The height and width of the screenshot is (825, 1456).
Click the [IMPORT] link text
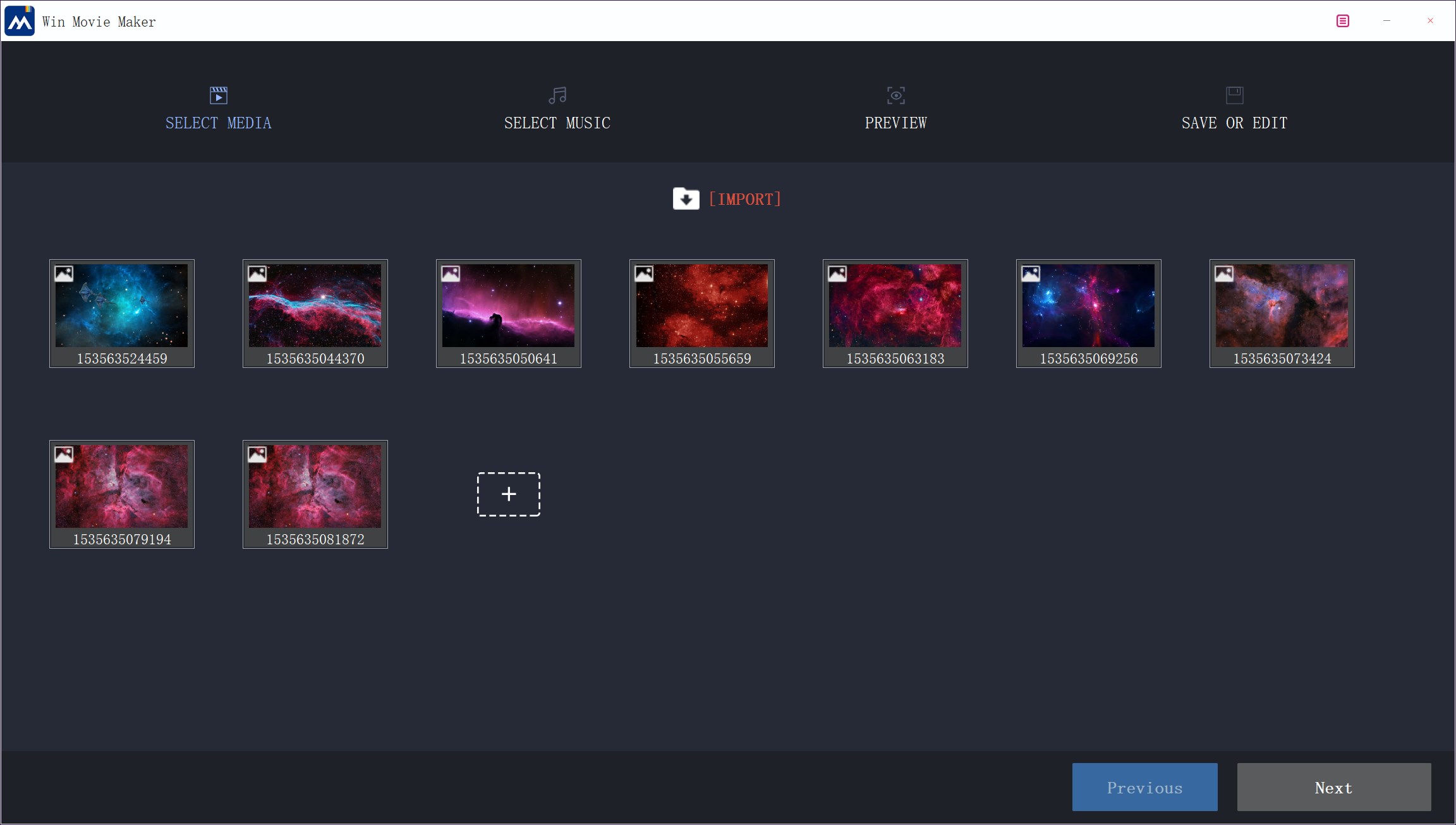click(744, 200)
